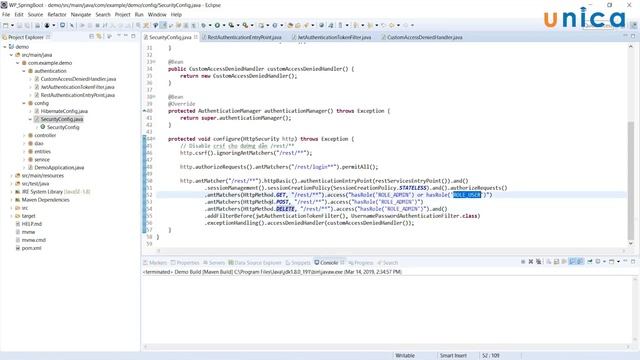Maximize the Console panel
640x360 pixels.
[633, 261]
